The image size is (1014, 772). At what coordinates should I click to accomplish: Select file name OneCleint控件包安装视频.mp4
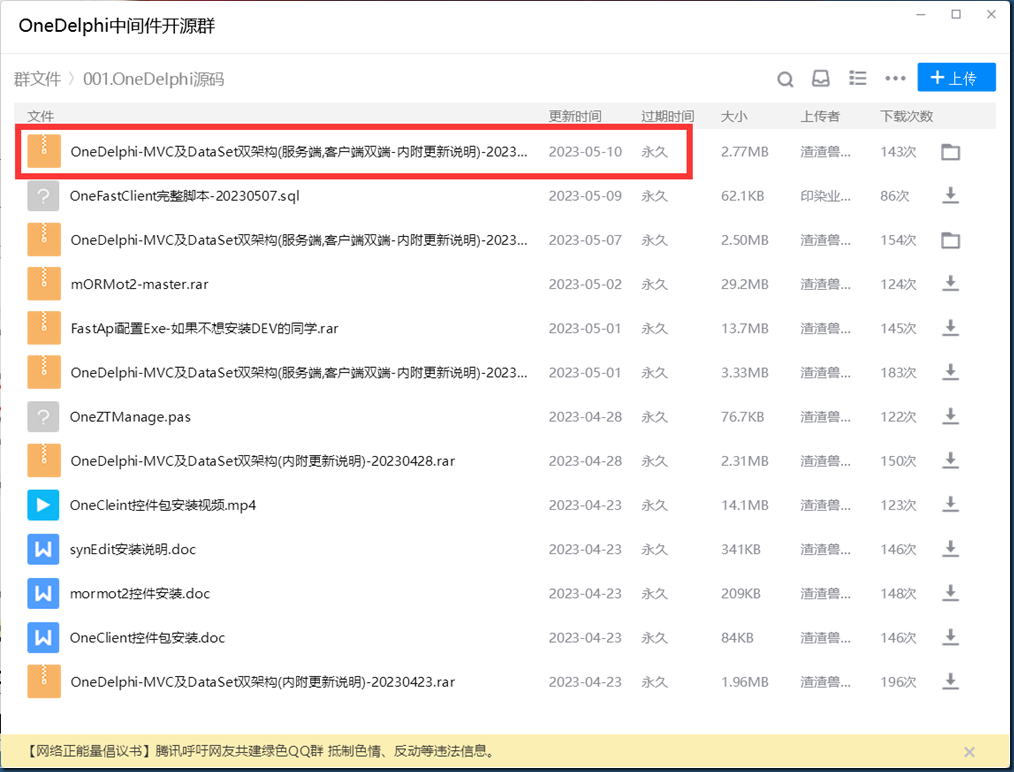(163, 504)
